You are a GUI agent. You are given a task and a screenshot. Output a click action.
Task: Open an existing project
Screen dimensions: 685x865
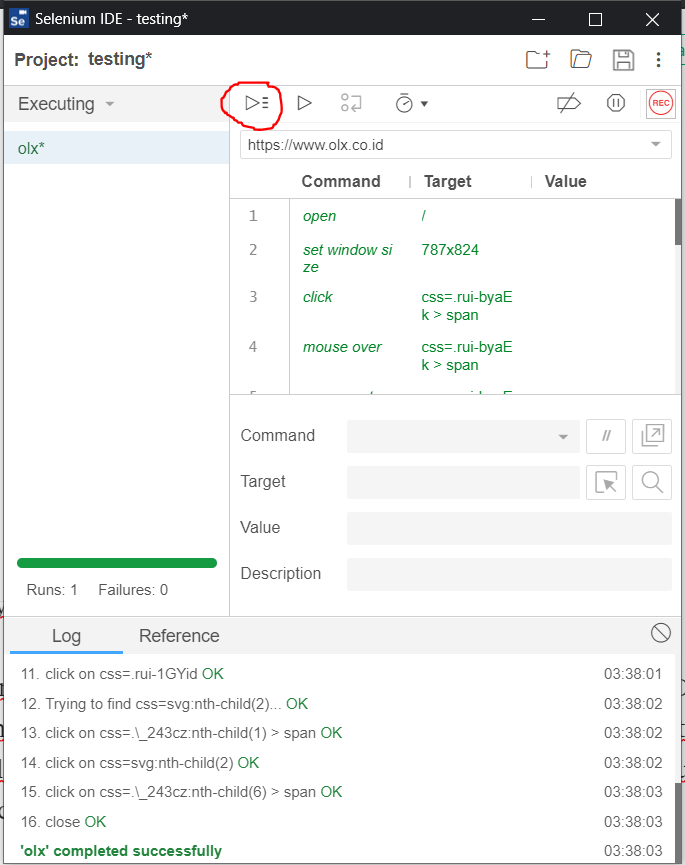point(581,60)
